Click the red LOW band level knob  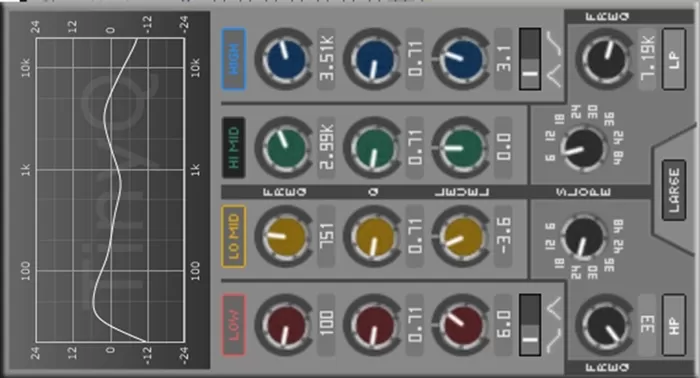coord(462,325)
